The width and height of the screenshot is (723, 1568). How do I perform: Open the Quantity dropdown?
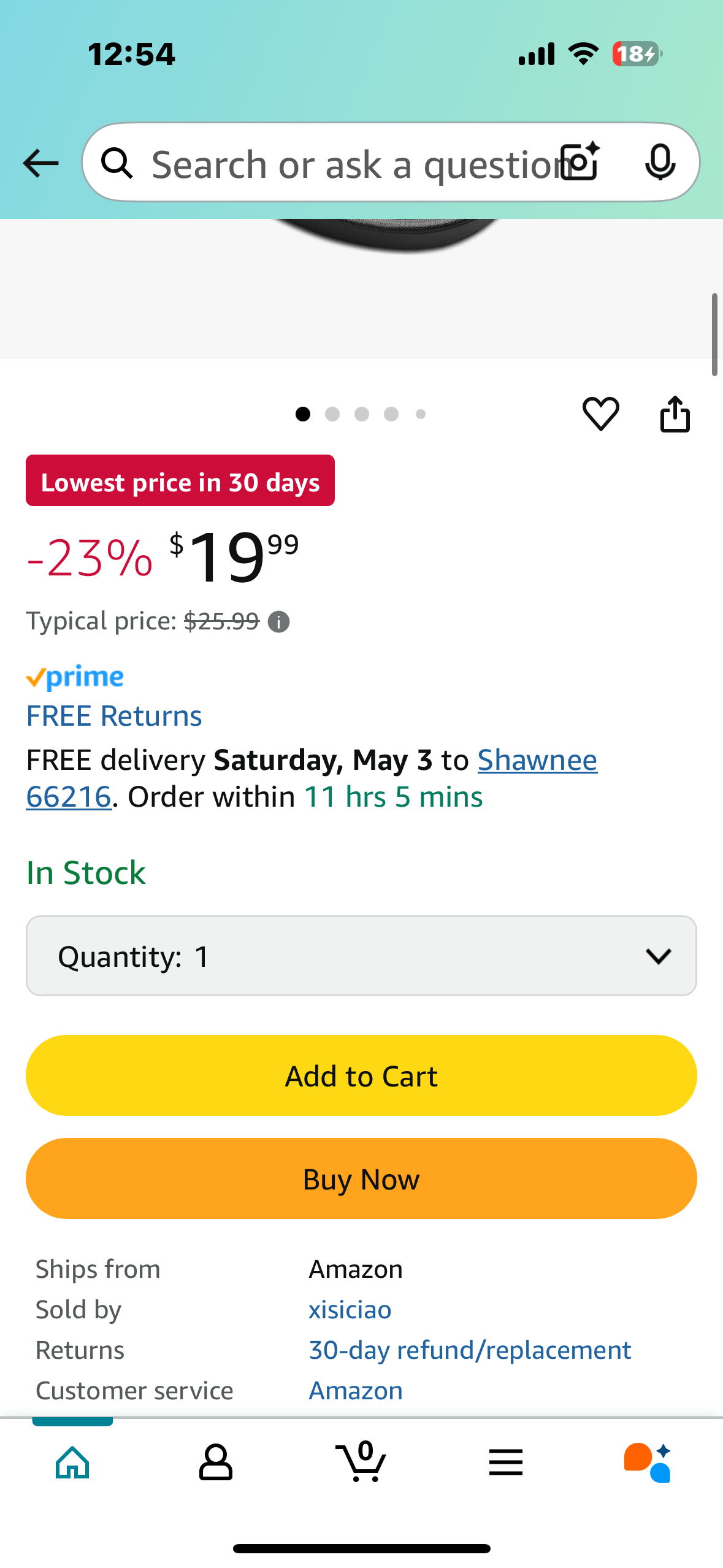tap(361, 956)
